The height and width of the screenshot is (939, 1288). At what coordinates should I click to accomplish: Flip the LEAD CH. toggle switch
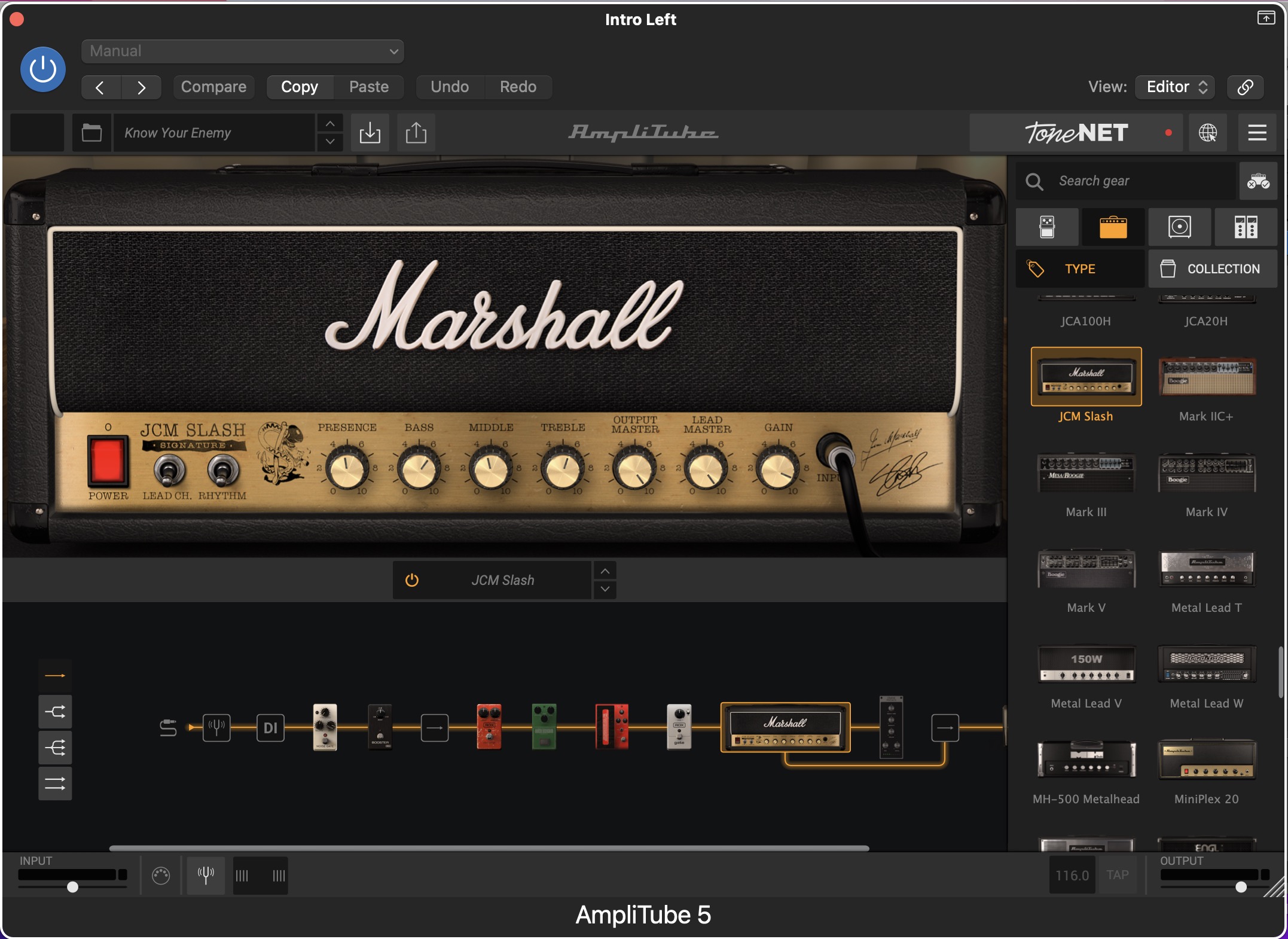pyautogui.click(x=169, y=470)
